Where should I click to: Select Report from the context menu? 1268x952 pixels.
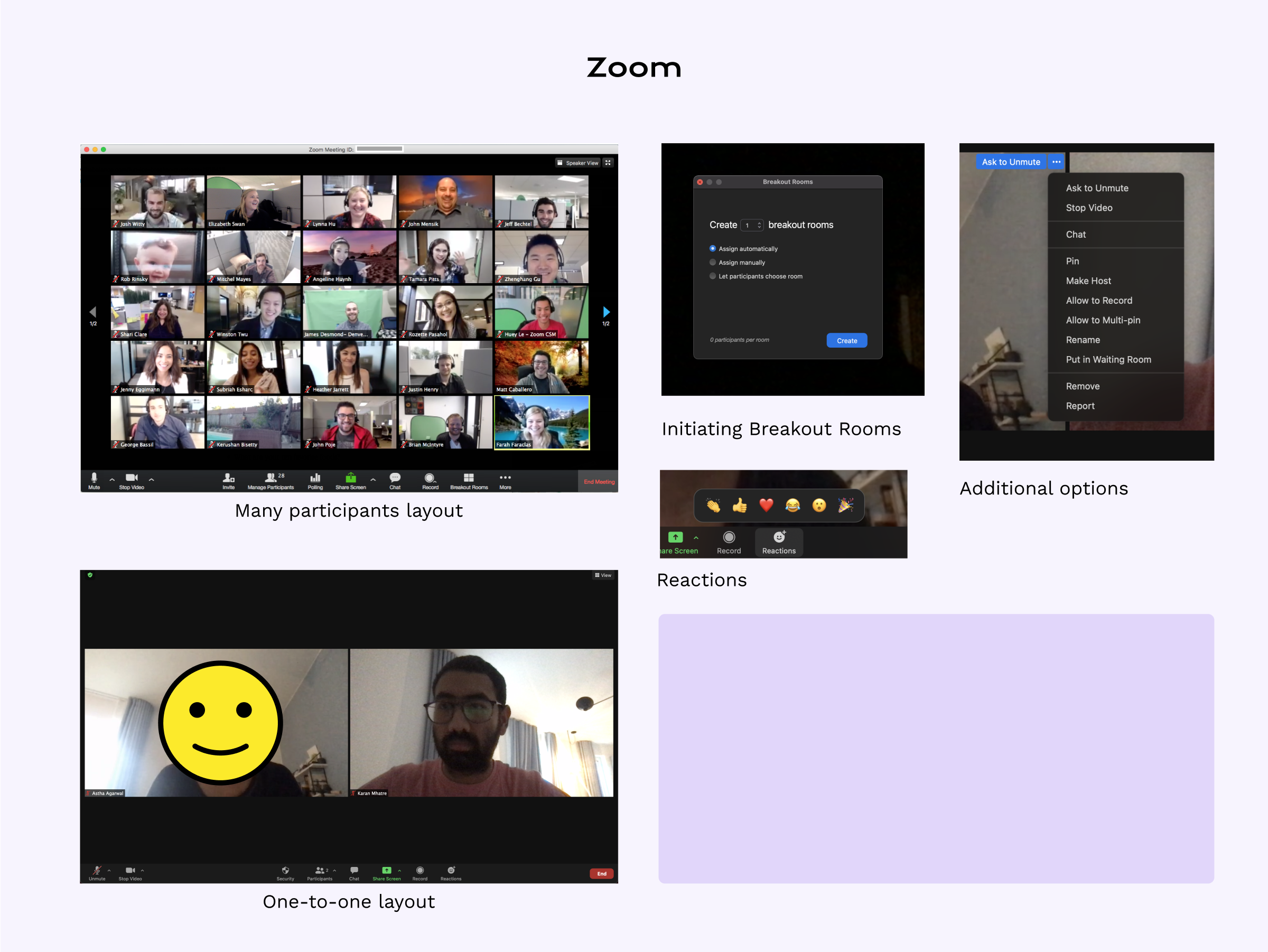tap(1080, 406)
